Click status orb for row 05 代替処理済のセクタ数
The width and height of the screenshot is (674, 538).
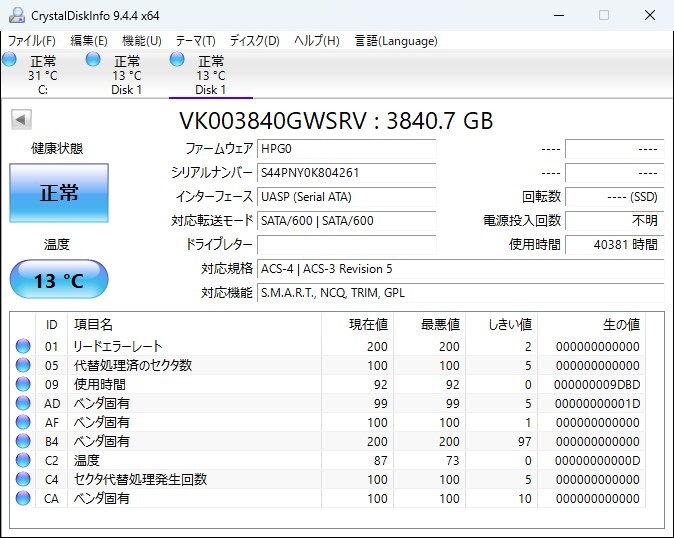[23, 365]
